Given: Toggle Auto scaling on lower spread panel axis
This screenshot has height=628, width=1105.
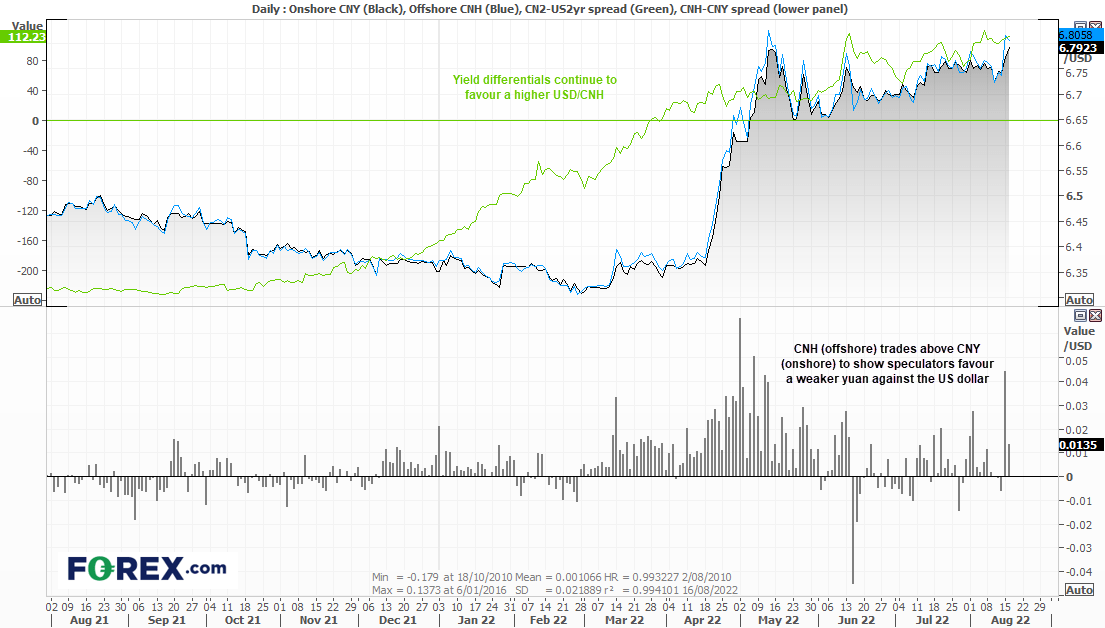Looking at the screenshot, I should click(1079, 590).
